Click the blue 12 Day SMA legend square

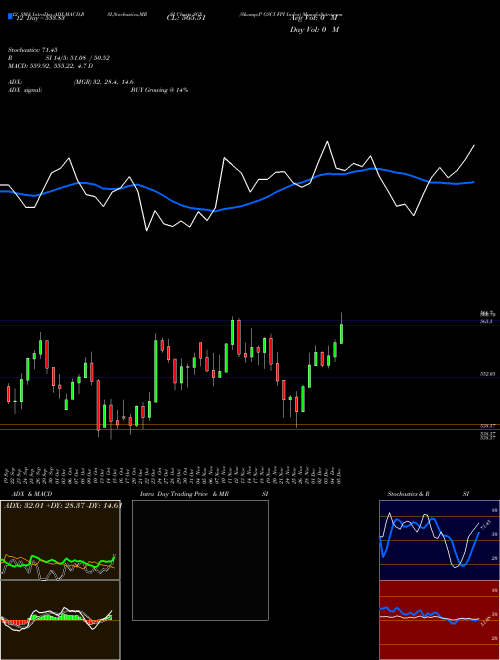(x=10, y=16)
